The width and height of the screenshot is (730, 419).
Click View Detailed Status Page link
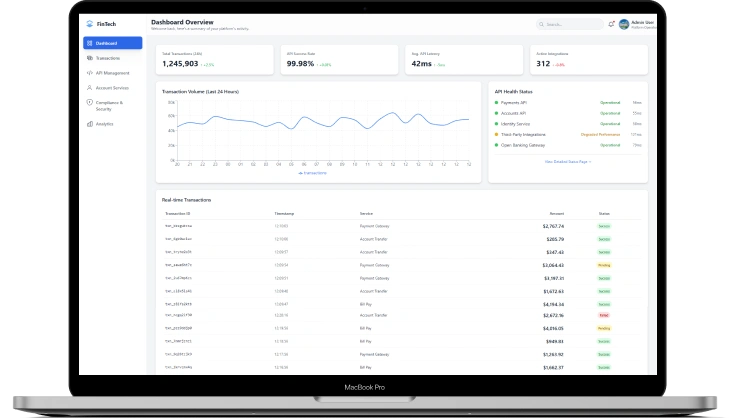pos(567,160)
